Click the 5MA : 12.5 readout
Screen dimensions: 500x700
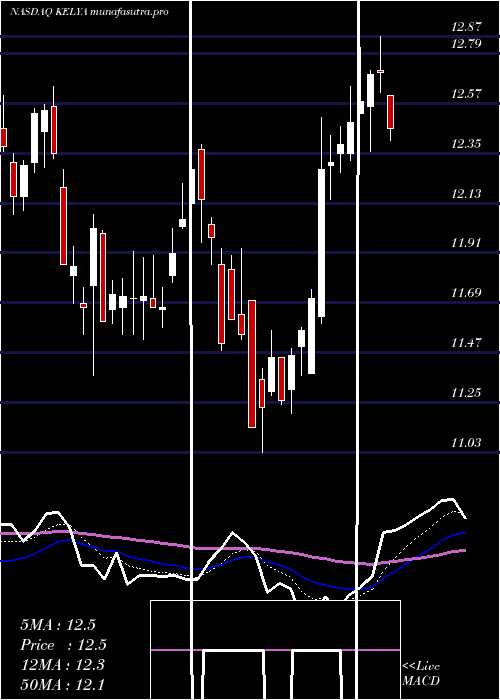tap(58, 625)
